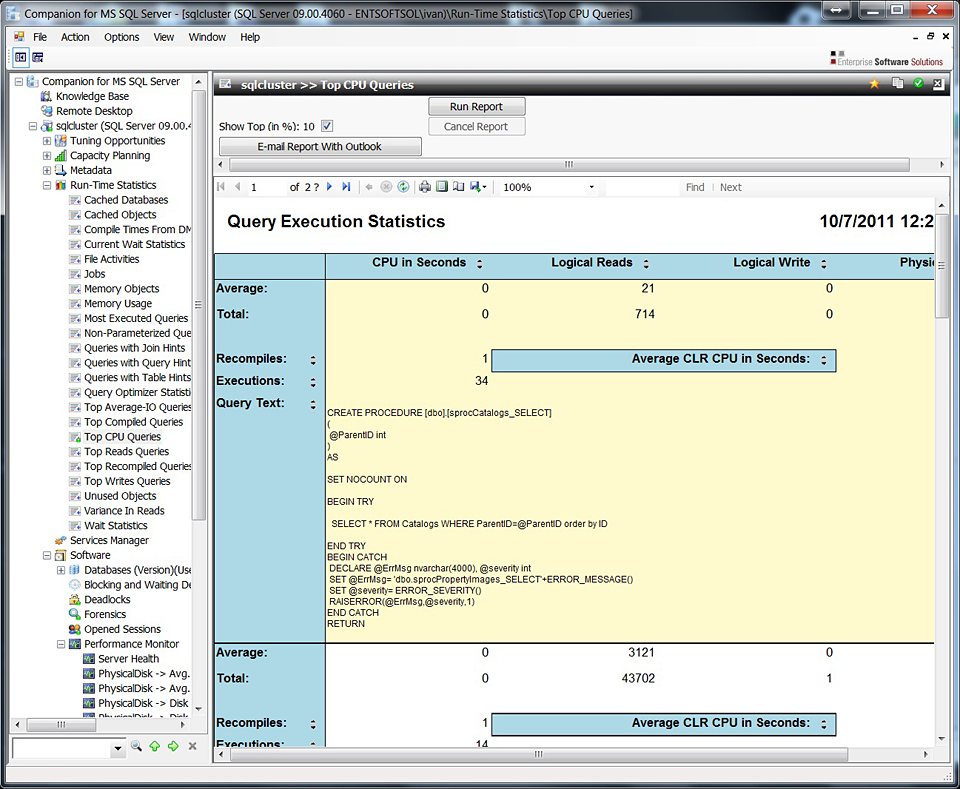This screenshot has width=960, height=789.
Task: Click the Cancel Report button
Action: (x=476, y=126)
